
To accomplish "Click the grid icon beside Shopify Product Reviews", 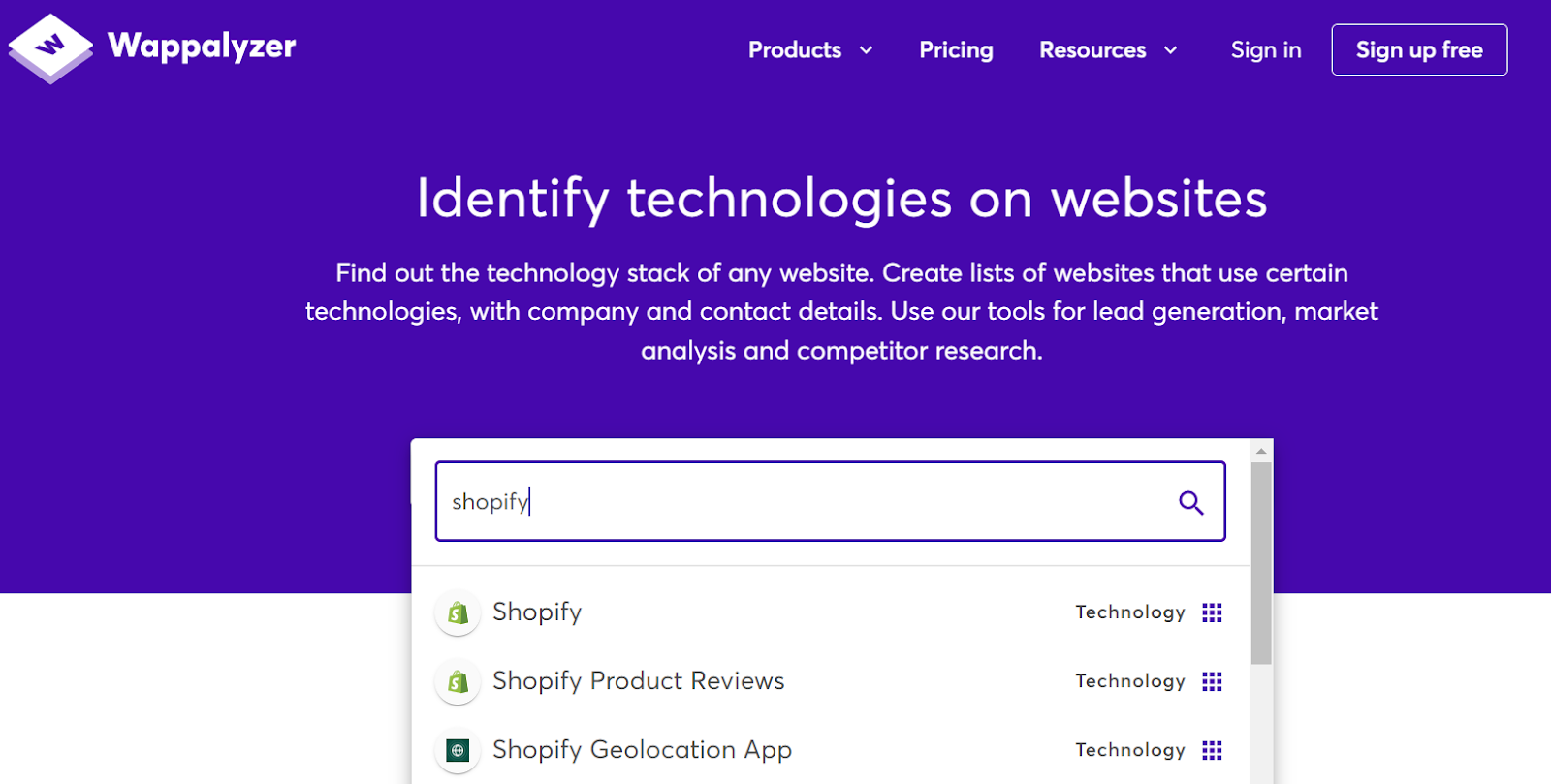I will (x=1212, y=681).
